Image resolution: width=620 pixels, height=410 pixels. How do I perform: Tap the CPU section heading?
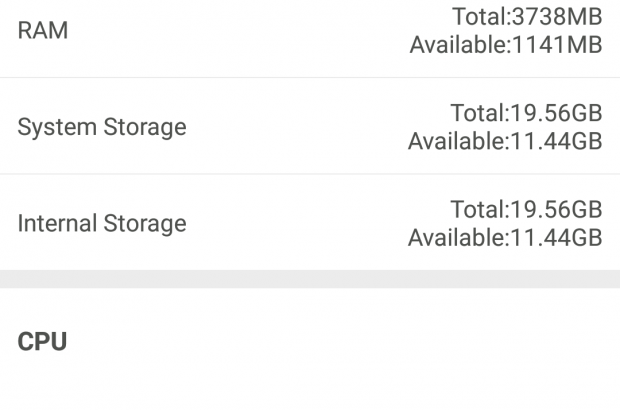[43, 341]
